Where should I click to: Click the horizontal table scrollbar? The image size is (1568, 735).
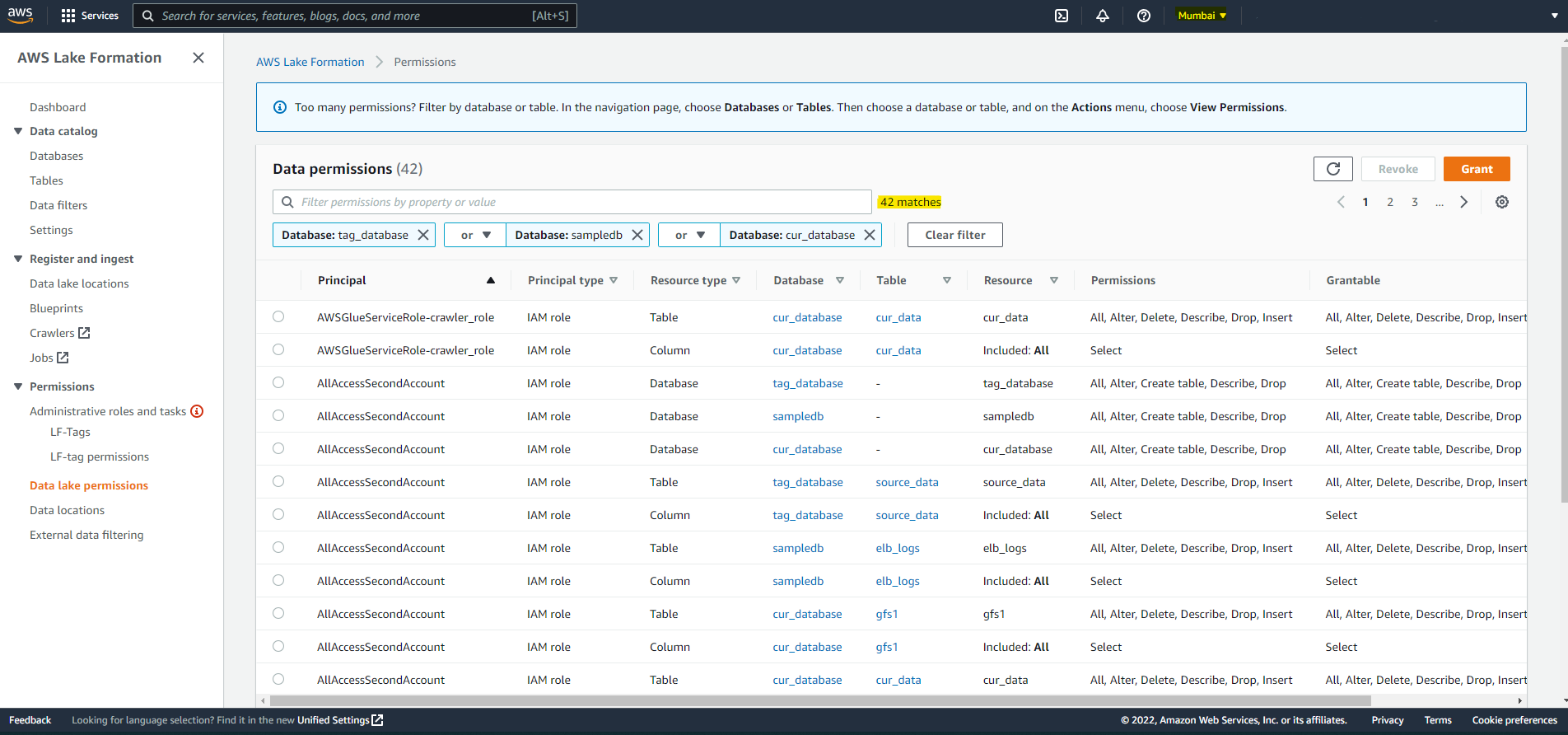(x=820, y=700)
